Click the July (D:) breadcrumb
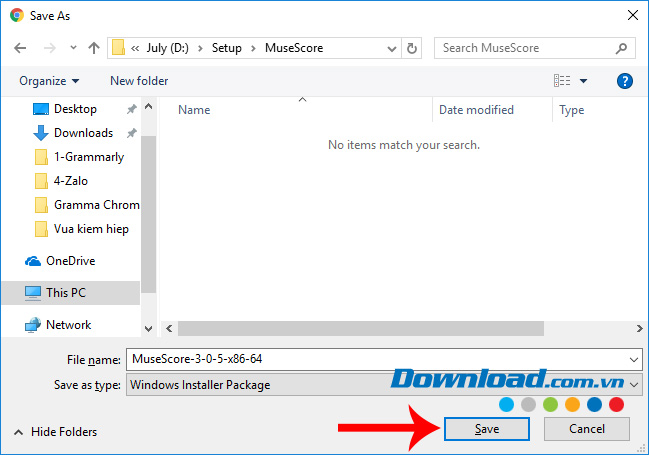649x455 pixels. (167, 48)
